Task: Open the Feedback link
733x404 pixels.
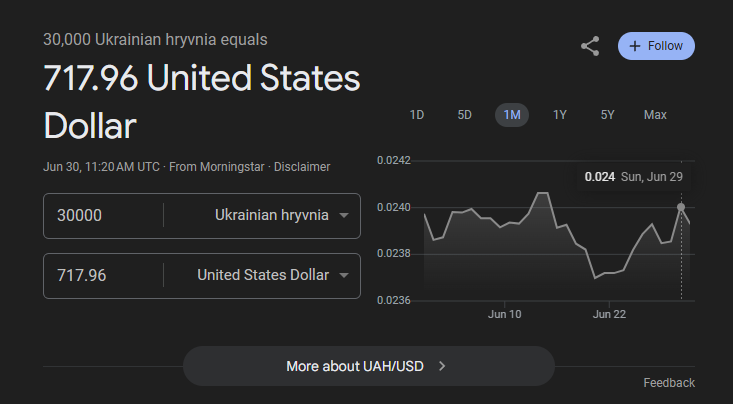Action: tap(669, 383)
